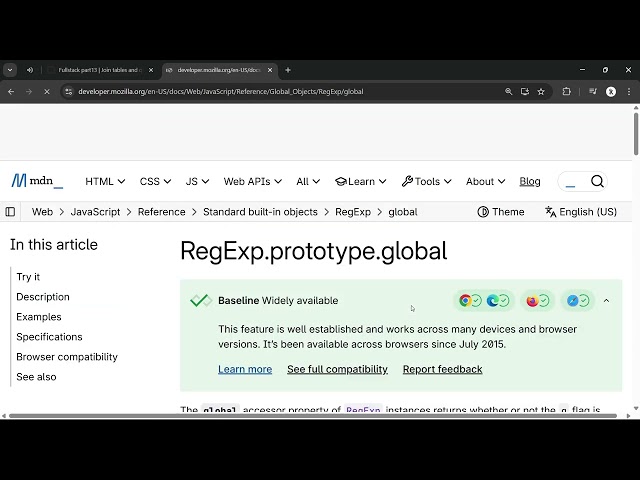Click the Web breadcrumb
This screenshot has width=640, height=480.
tap(42, 211)
